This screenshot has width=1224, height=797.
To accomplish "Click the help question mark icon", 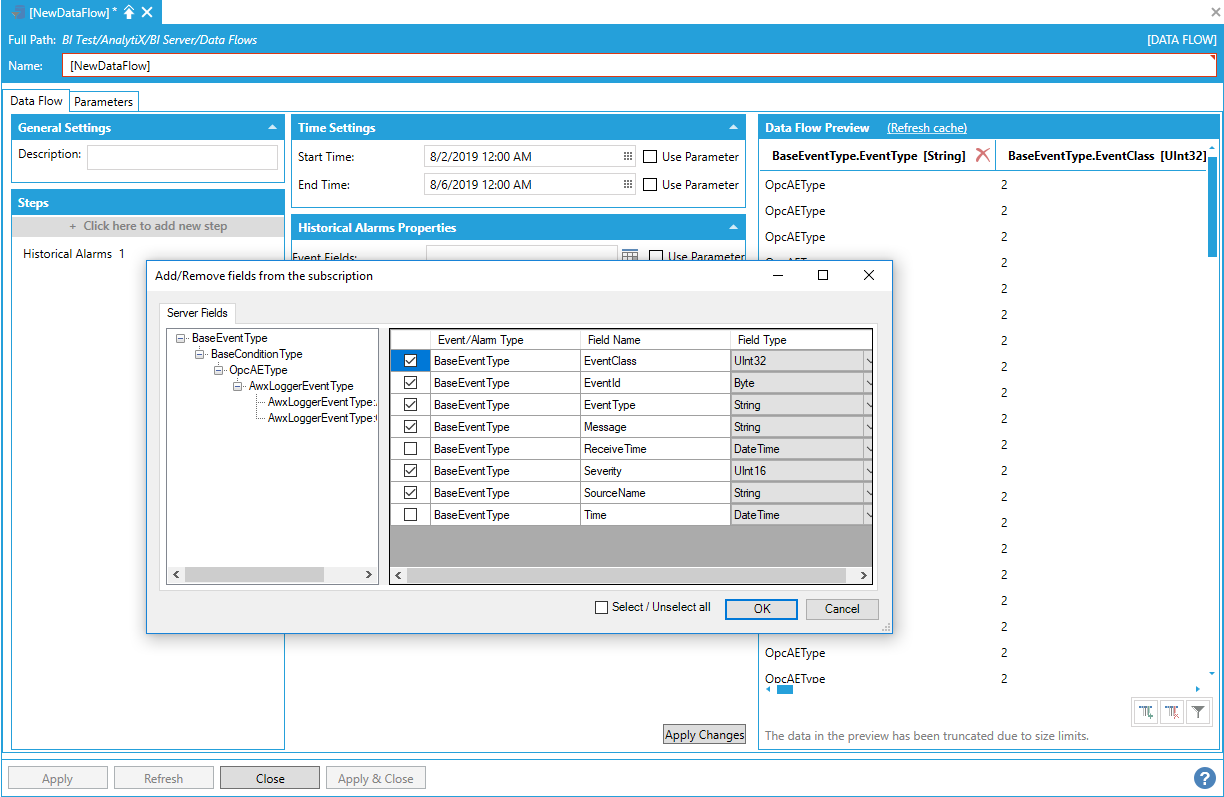I will pyautogui.click(x=1204, y=778).
